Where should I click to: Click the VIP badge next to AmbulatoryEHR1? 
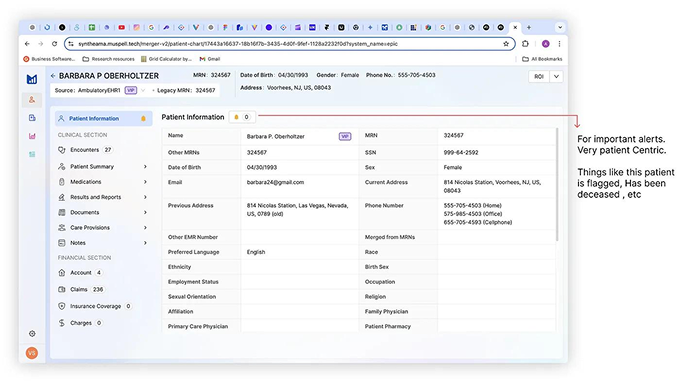click(131, 90)
